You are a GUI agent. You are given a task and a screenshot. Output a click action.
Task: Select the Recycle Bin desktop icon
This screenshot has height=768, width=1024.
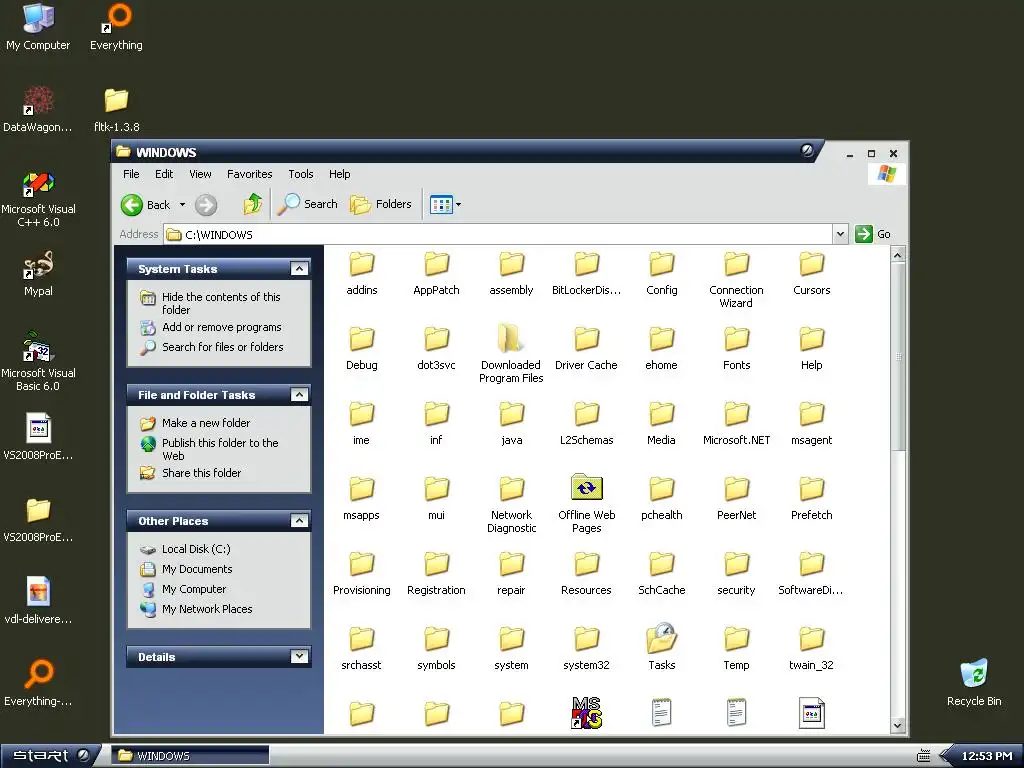(x=974, y=683)
